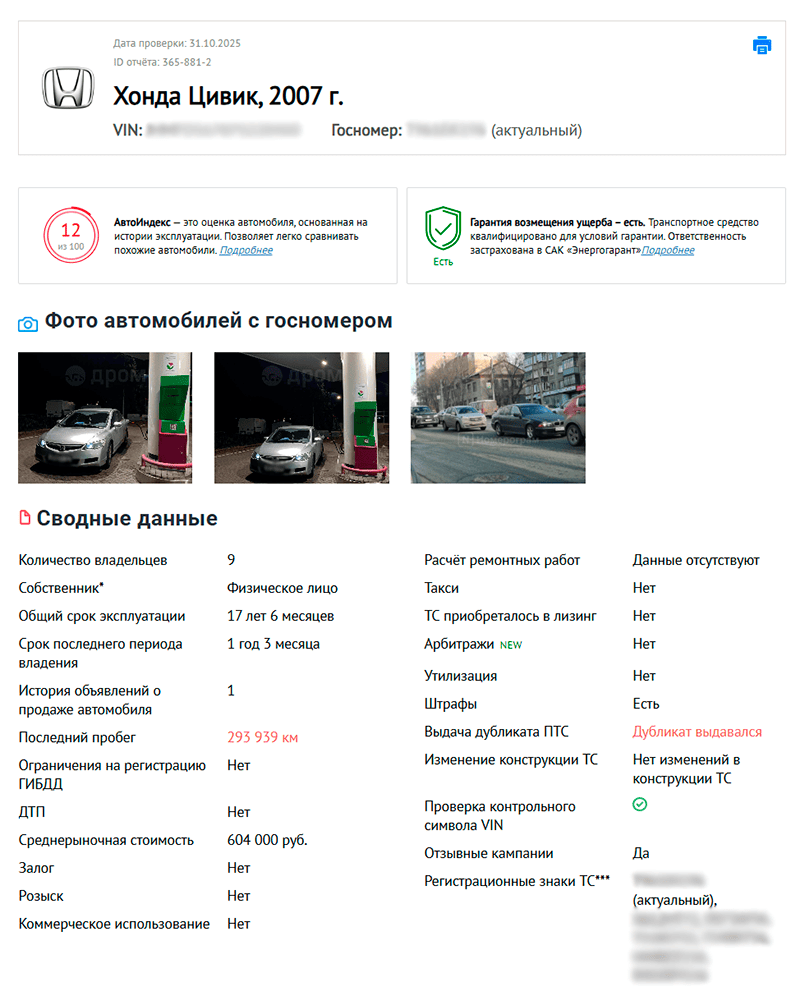
Task: Click the NEW badge next to Арбитражи
Action: [510, 644]
